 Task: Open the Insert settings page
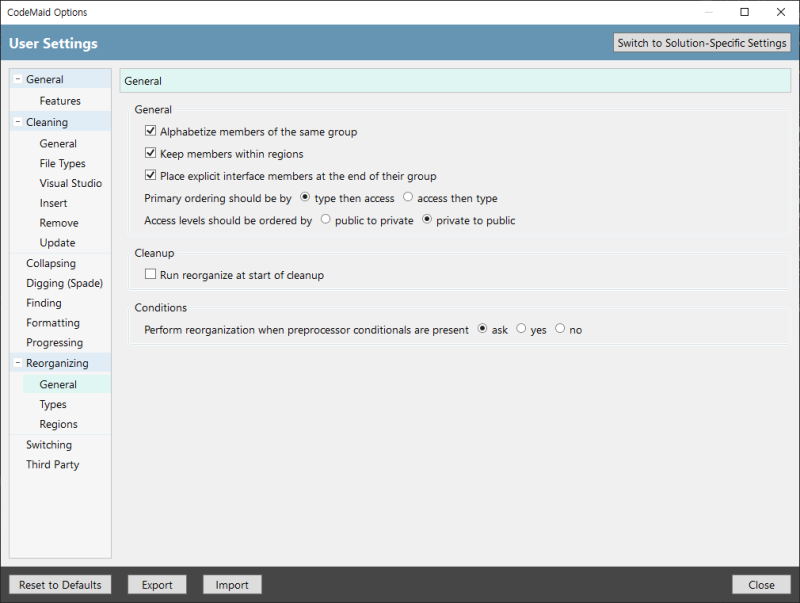(54, 203)
